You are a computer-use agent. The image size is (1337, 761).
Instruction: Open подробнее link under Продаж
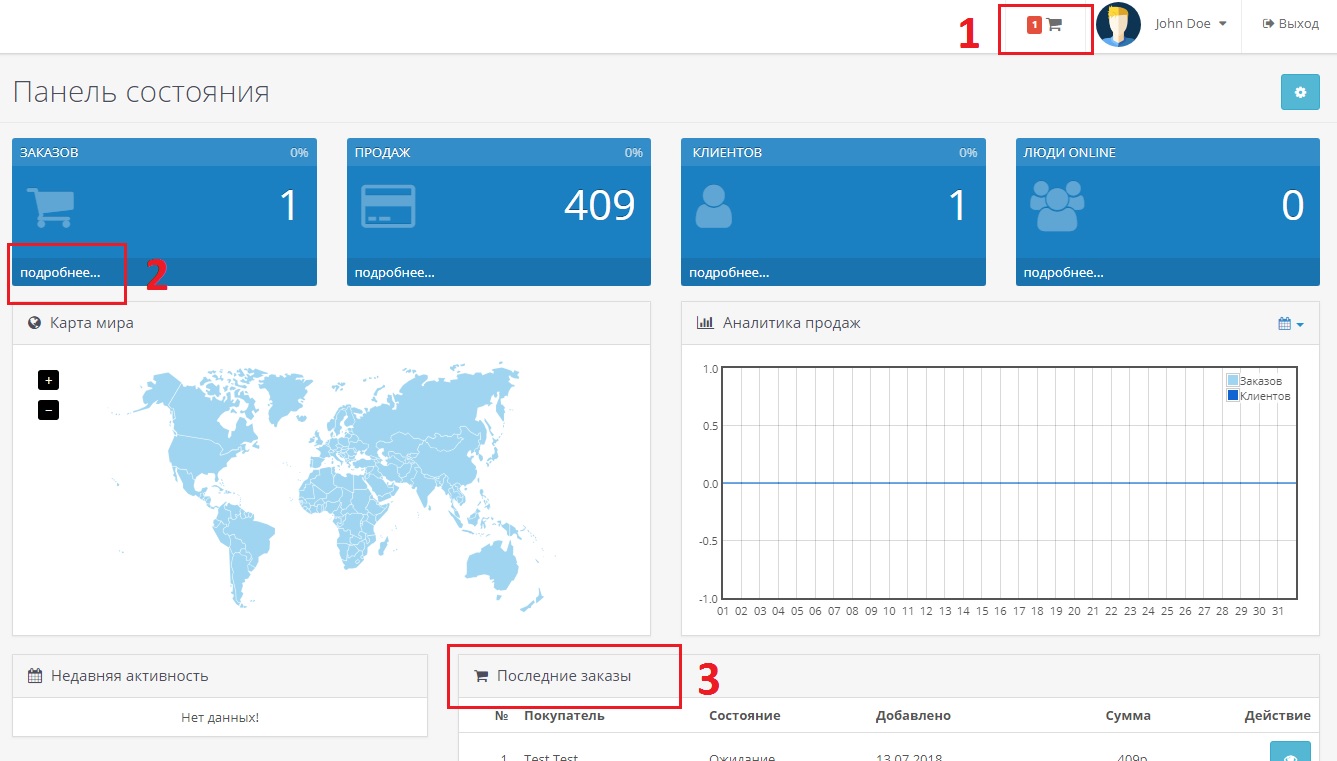point(394,272)
